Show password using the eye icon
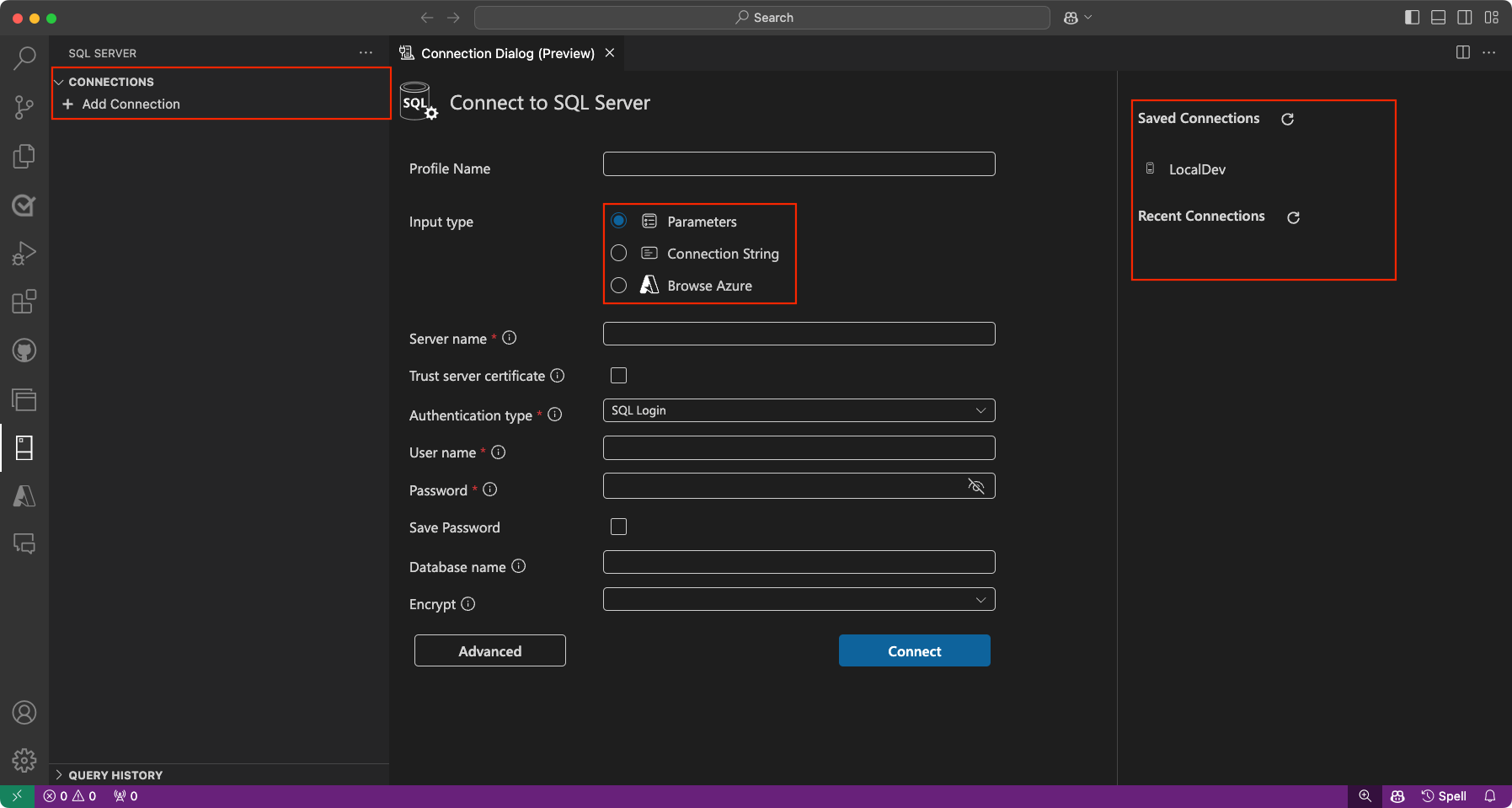 tap(976, 486)
